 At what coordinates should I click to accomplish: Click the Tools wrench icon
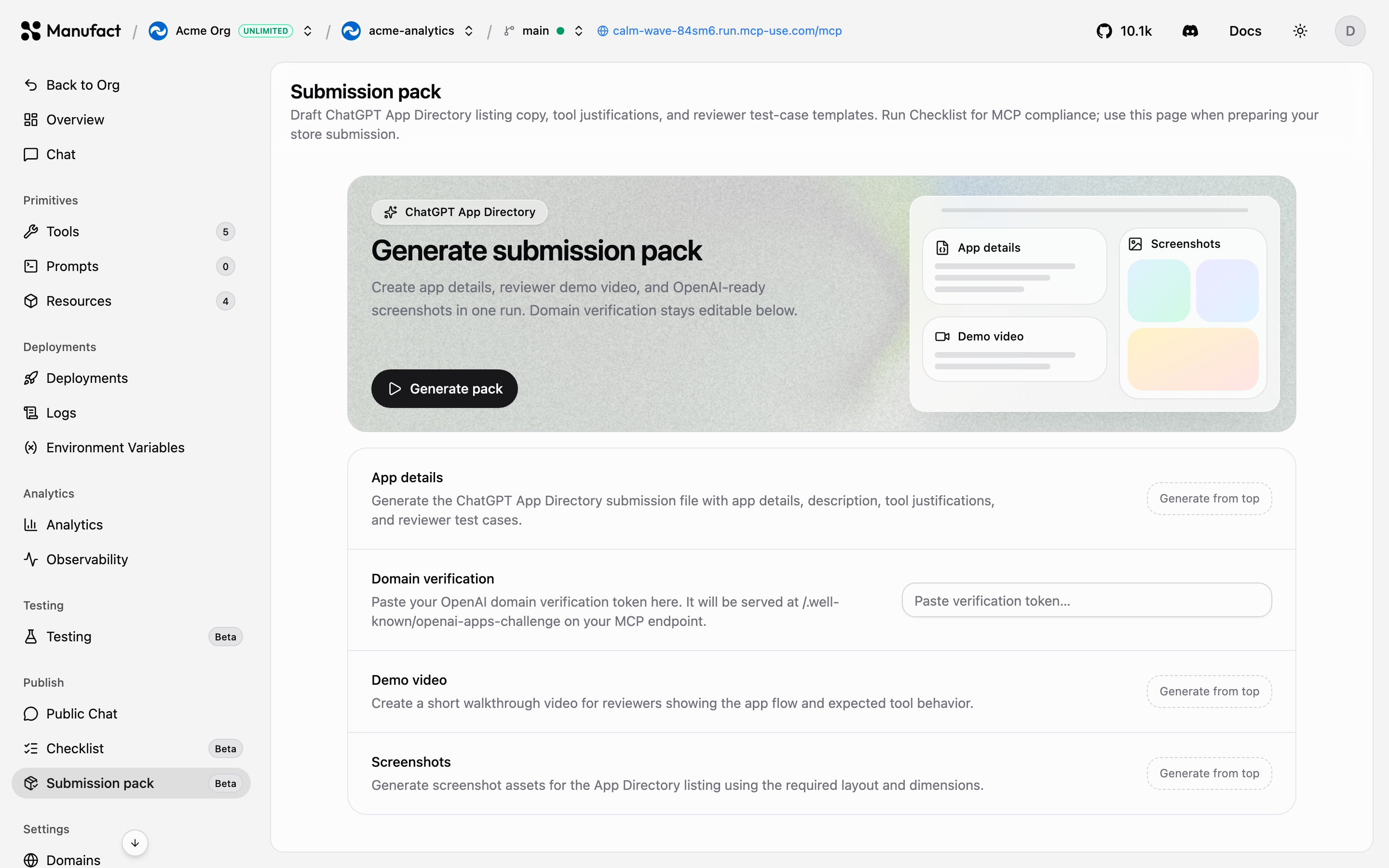click(31, 231)
